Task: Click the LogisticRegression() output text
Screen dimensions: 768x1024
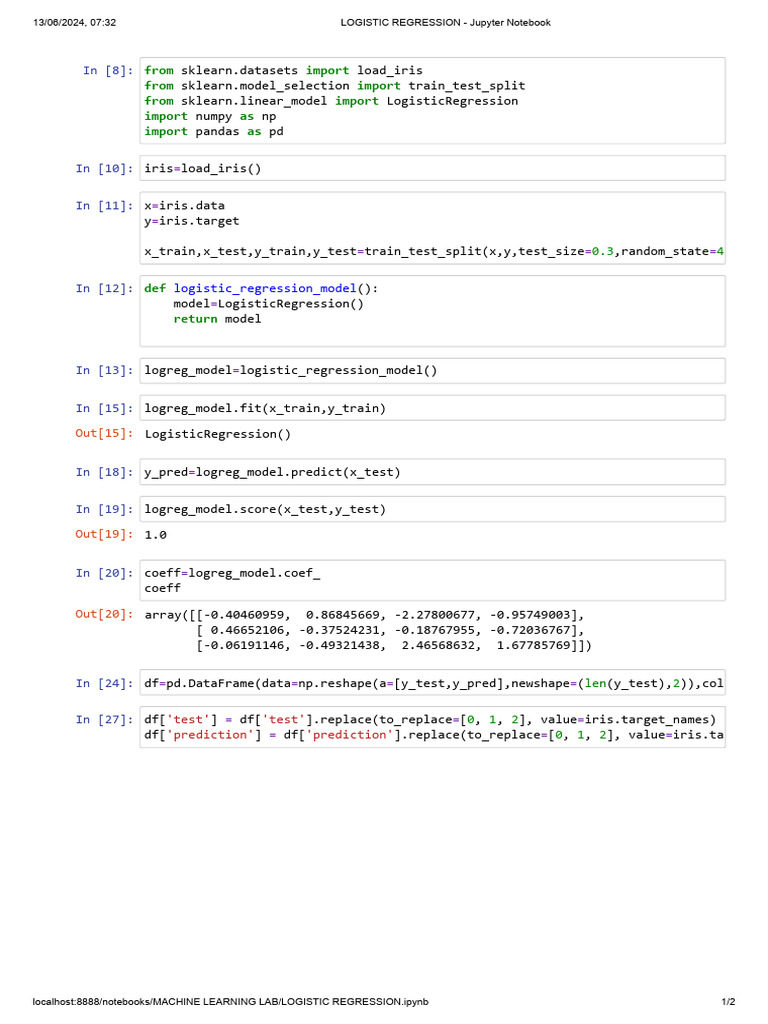Action: tap(217, 434)
